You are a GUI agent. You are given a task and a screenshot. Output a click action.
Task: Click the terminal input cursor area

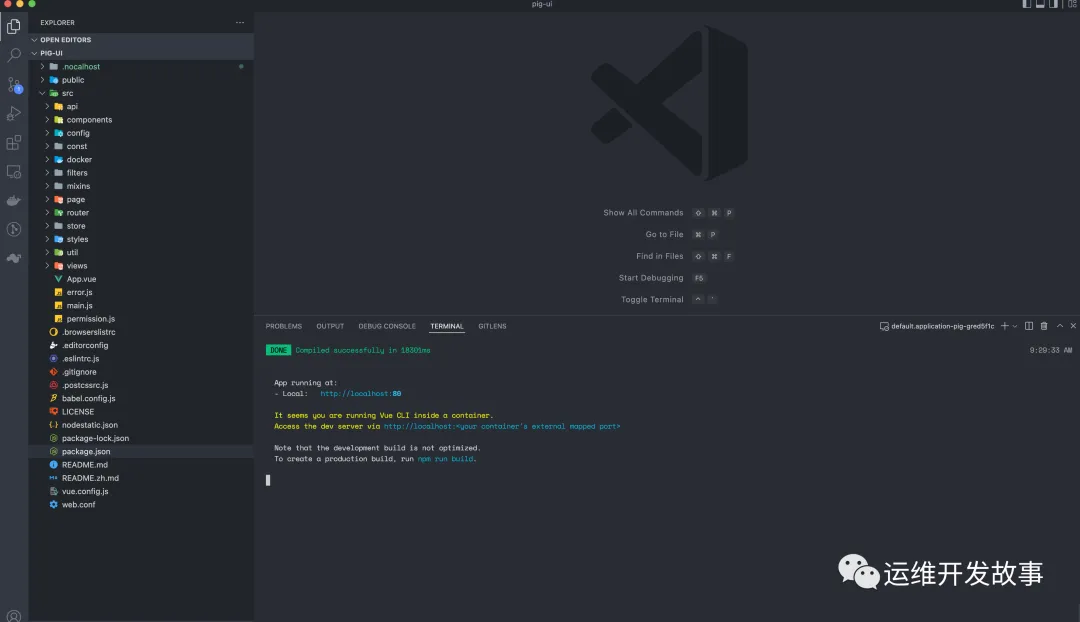(x=268, y=480)
